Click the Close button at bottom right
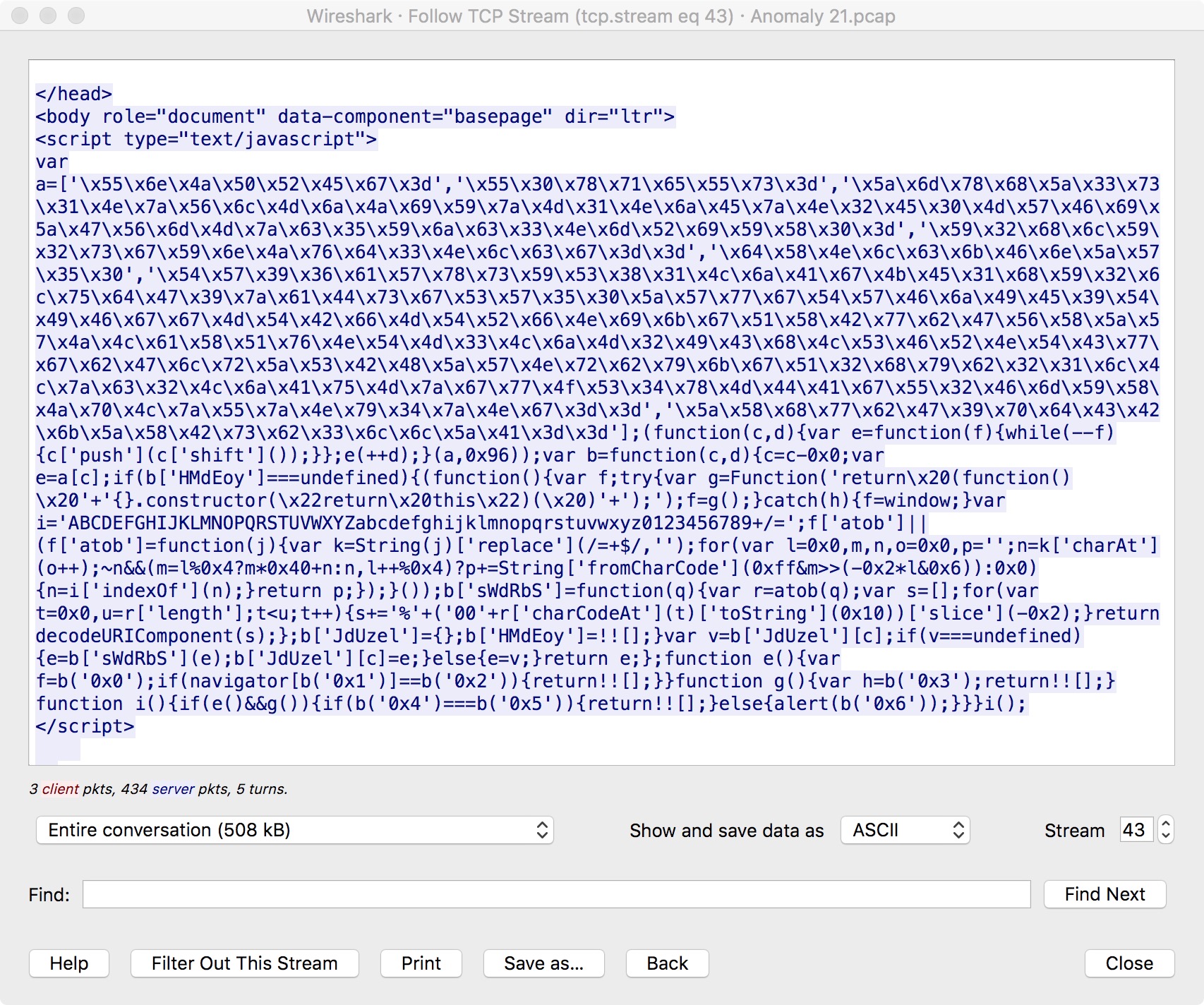Screen dimensions: 1204x1005 point(1129,963)
